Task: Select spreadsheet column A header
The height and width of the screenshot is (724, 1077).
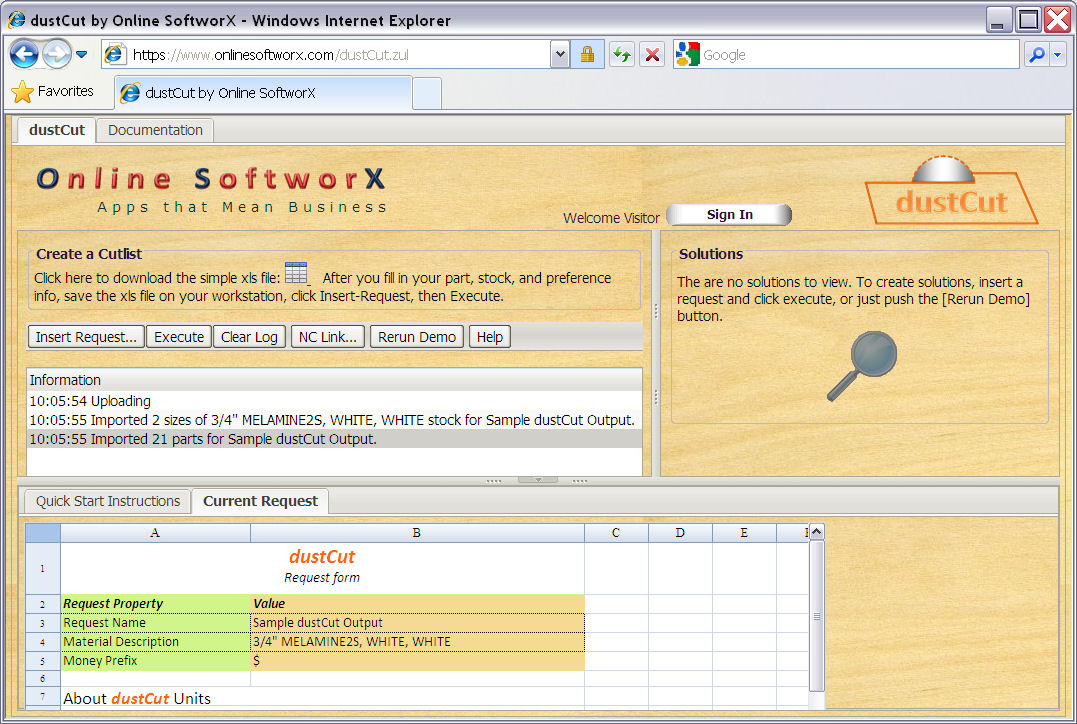Action: [x=155, y=533]
